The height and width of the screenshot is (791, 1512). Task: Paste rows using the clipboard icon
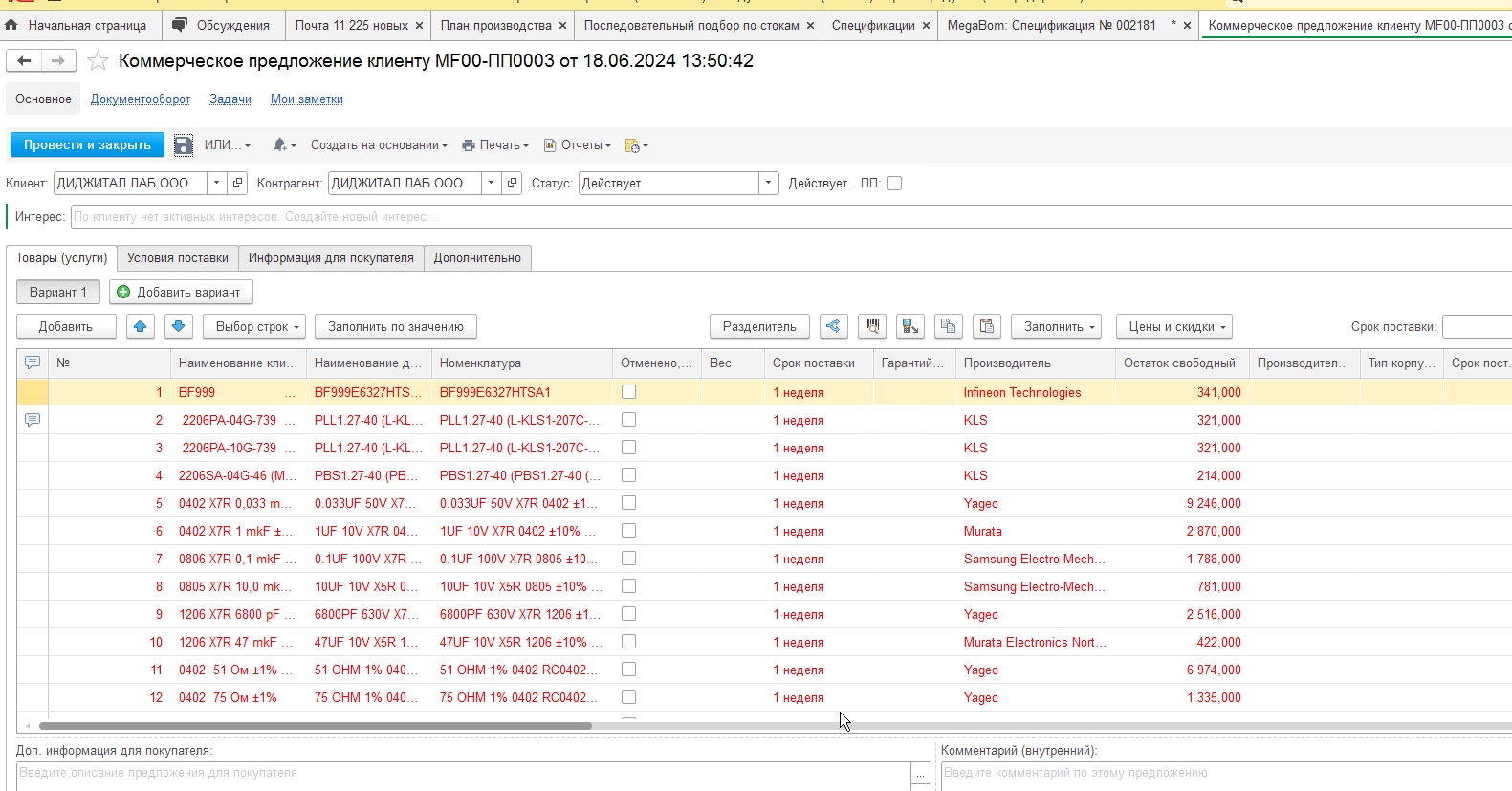[986, 326]
